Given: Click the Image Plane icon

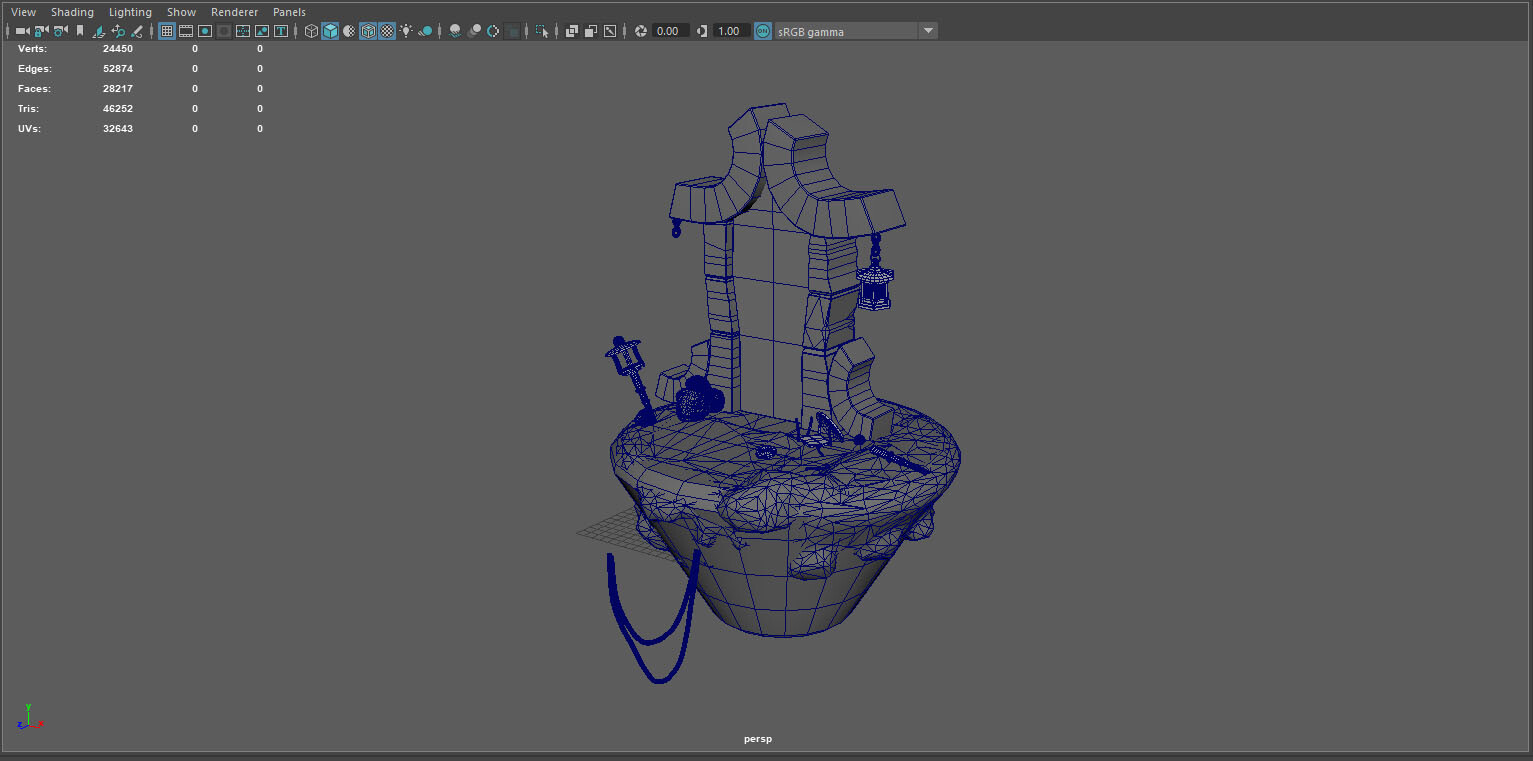Looking at the screenshot, I should coord(99,31).
